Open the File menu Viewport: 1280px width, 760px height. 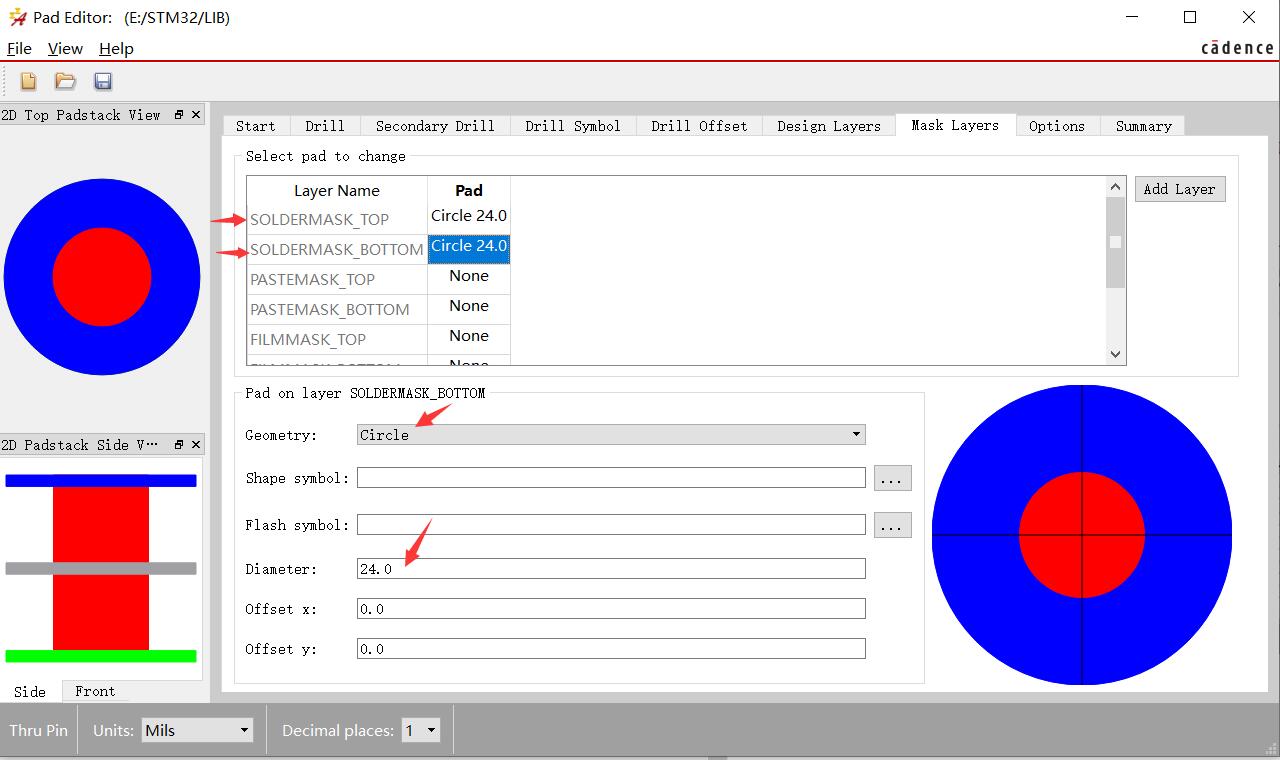tap(18, 48)
